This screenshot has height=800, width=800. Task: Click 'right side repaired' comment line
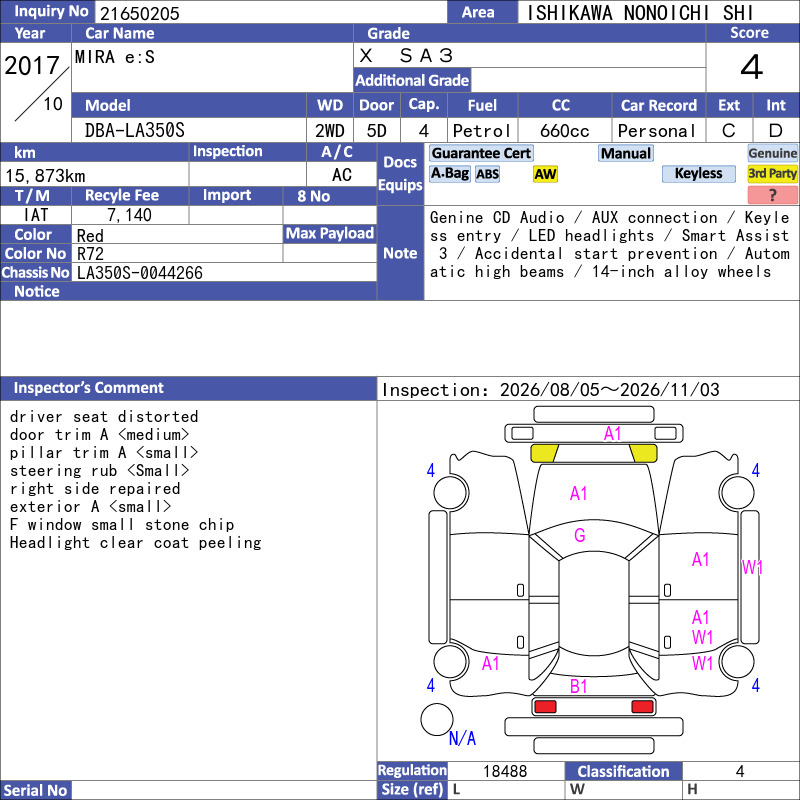click(x=95, y=488)
